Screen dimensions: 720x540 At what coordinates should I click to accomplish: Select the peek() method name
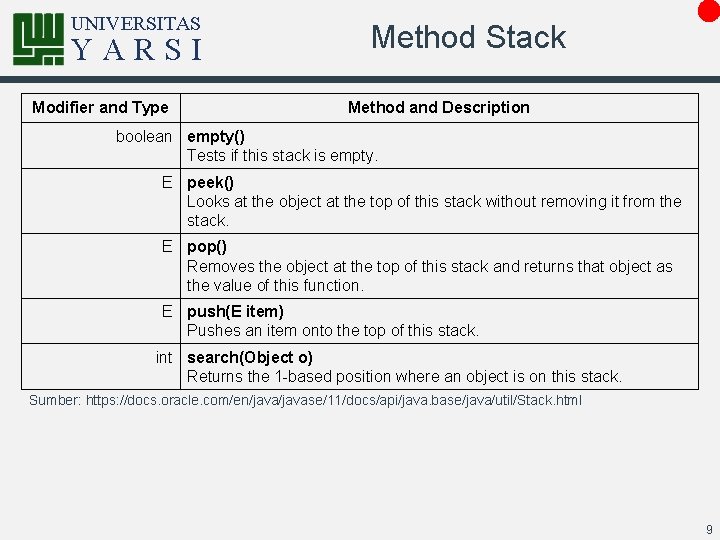(210, 183)
